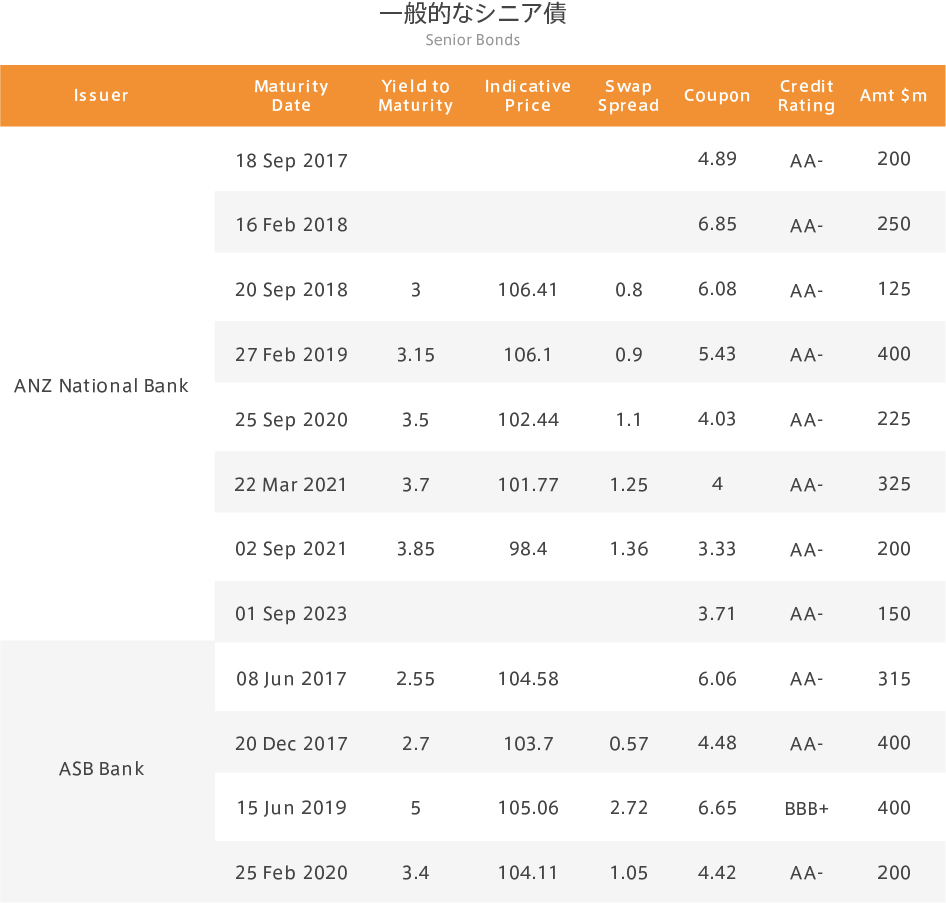Click swap spread 2.72

point(629,808)
